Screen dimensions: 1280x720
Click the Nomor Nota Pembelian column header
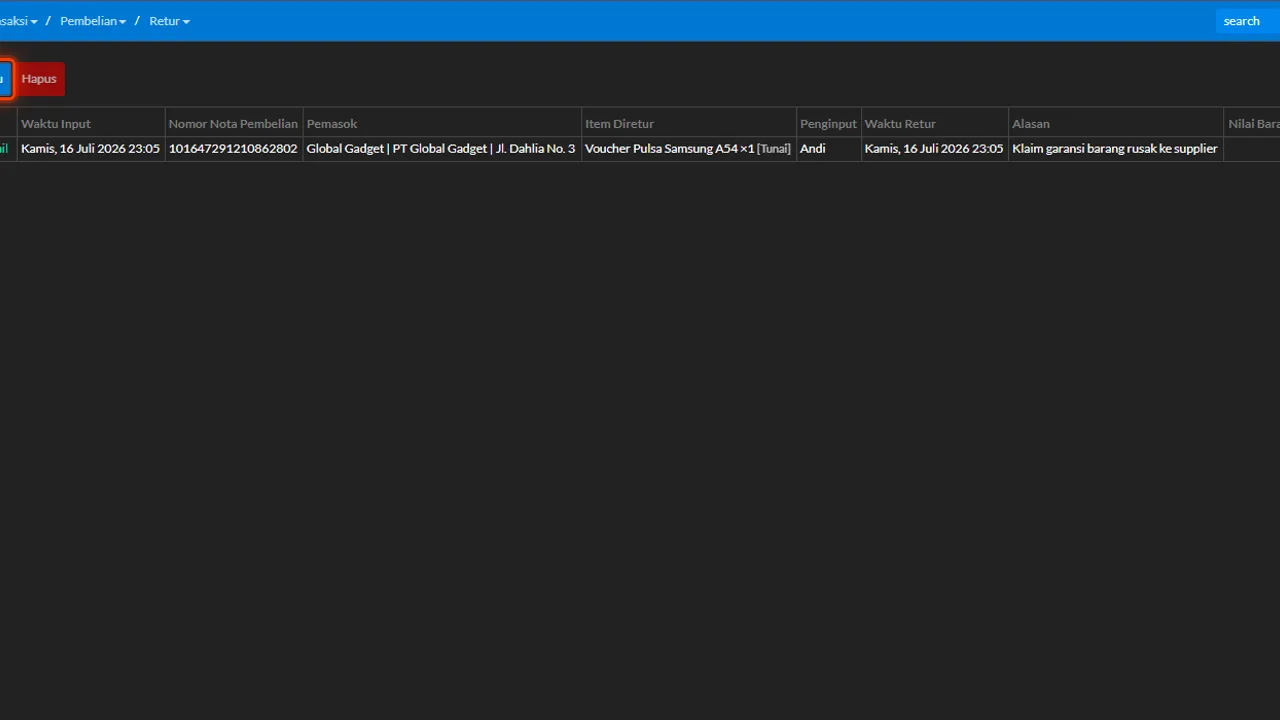(234, 123)
